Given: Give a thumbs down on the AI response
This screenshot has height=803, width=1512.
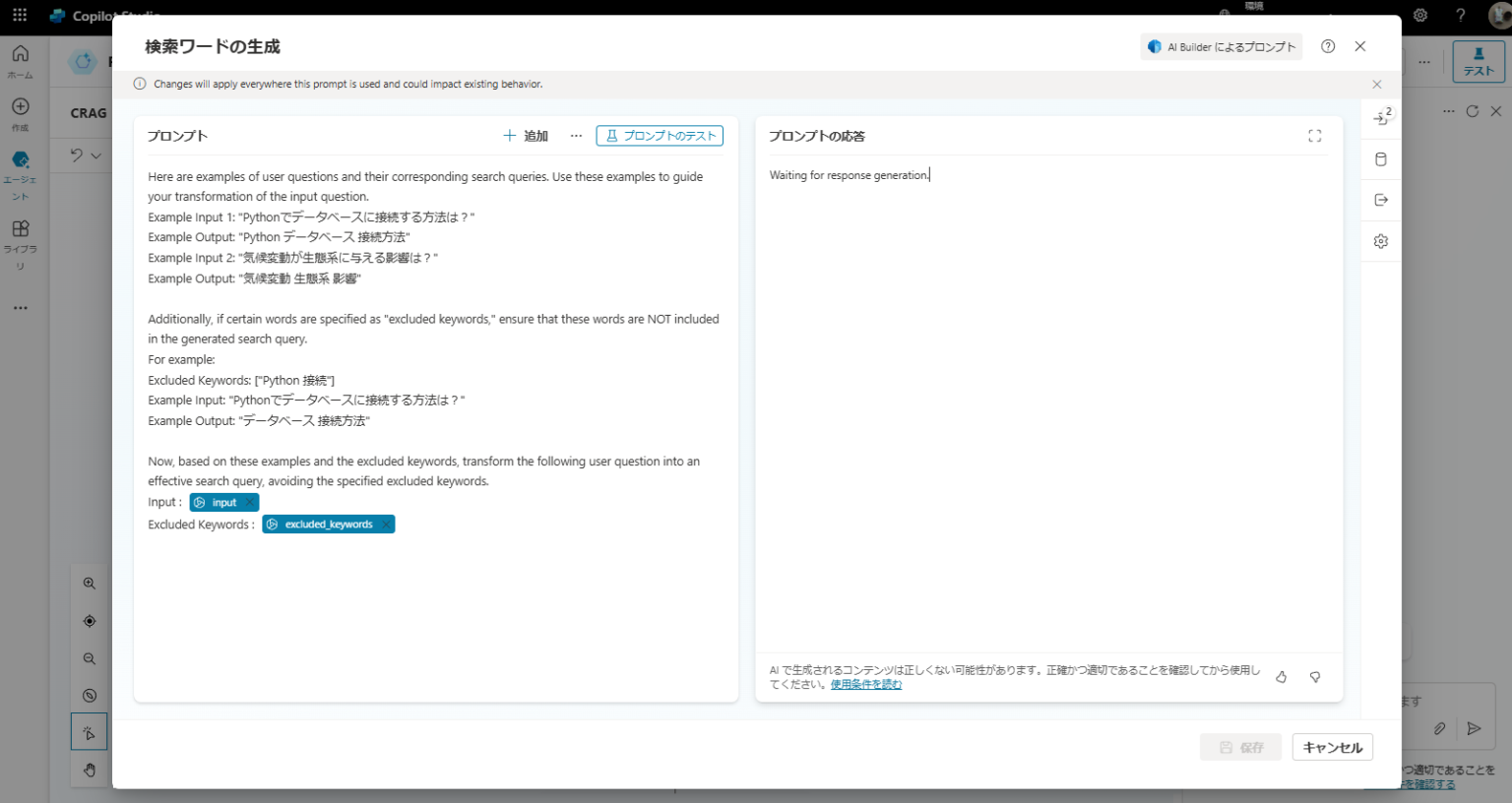Looking at the screenshot, I should (1314, 677).
